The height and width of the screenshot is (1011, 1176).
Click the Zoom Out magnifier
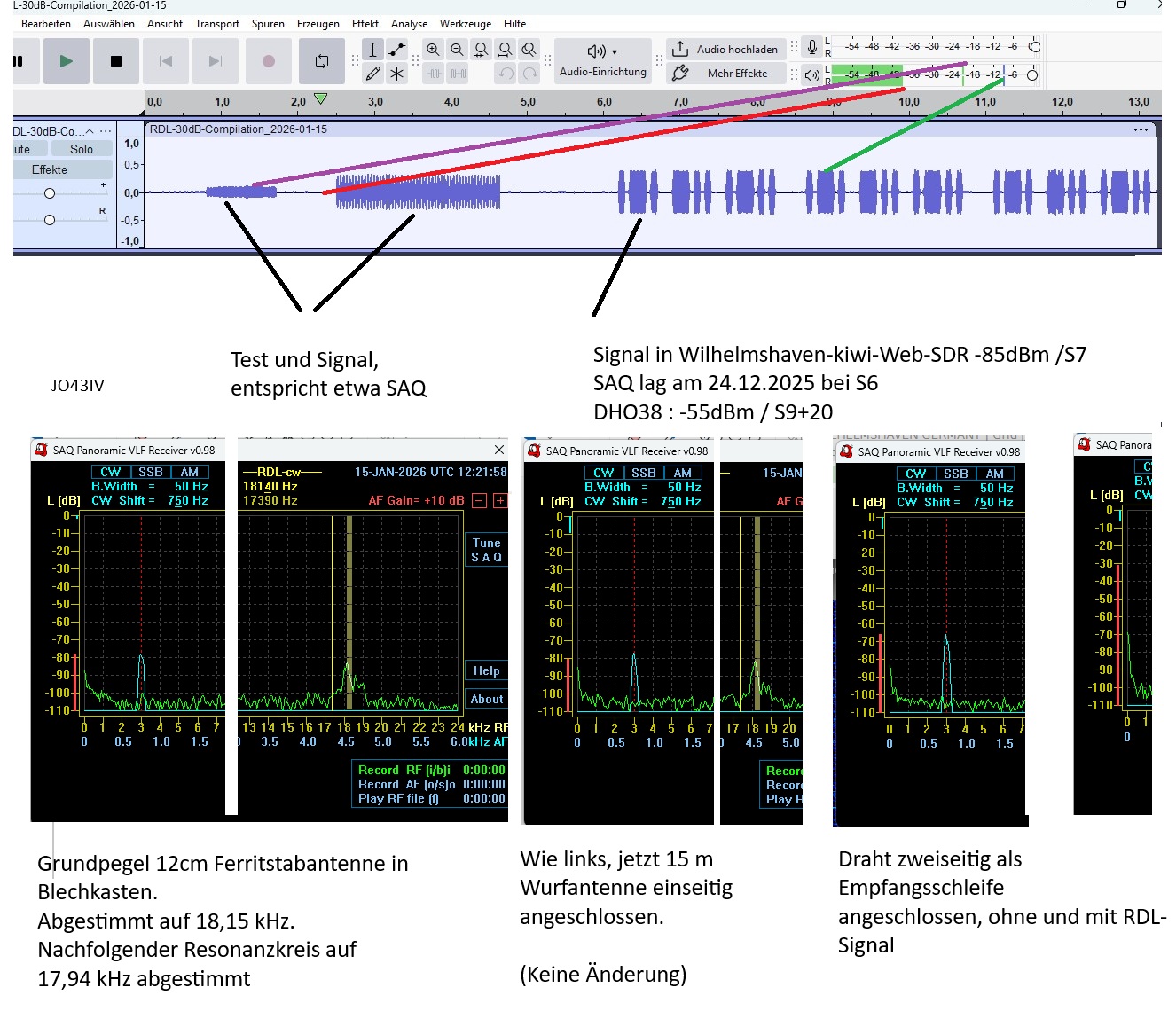457,50
